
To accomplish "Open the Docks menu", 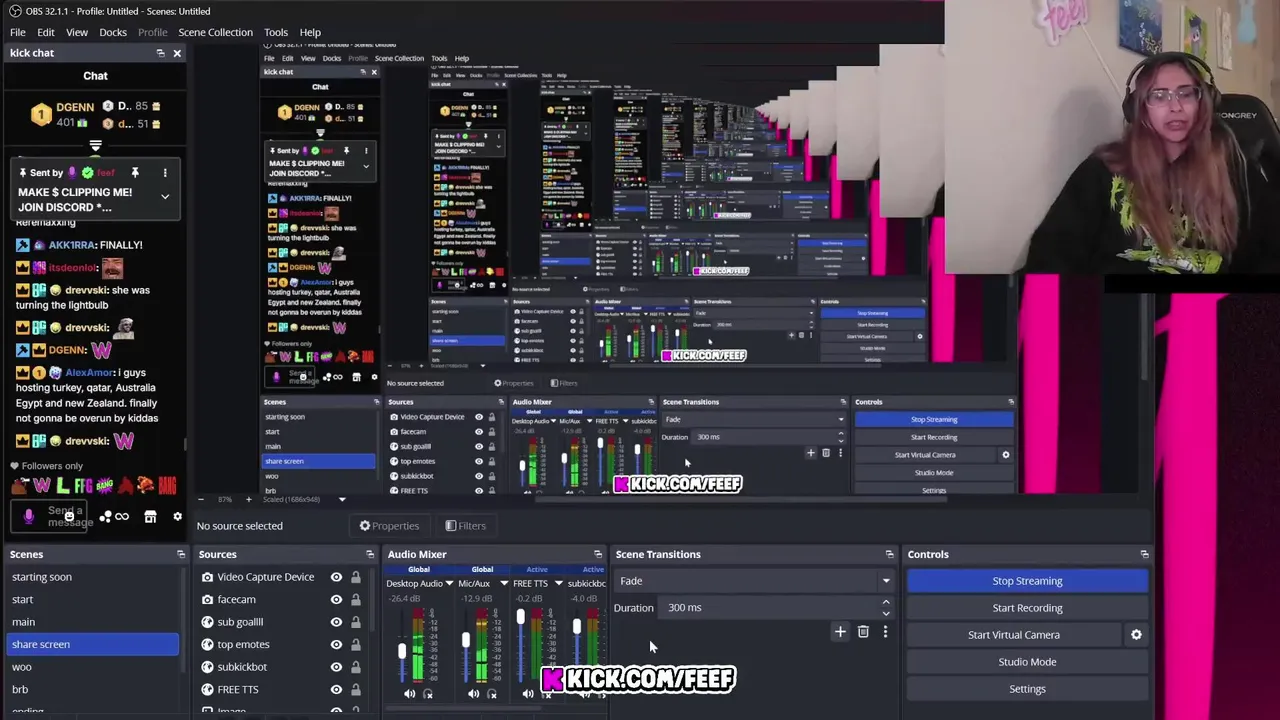I will point(113,32).
